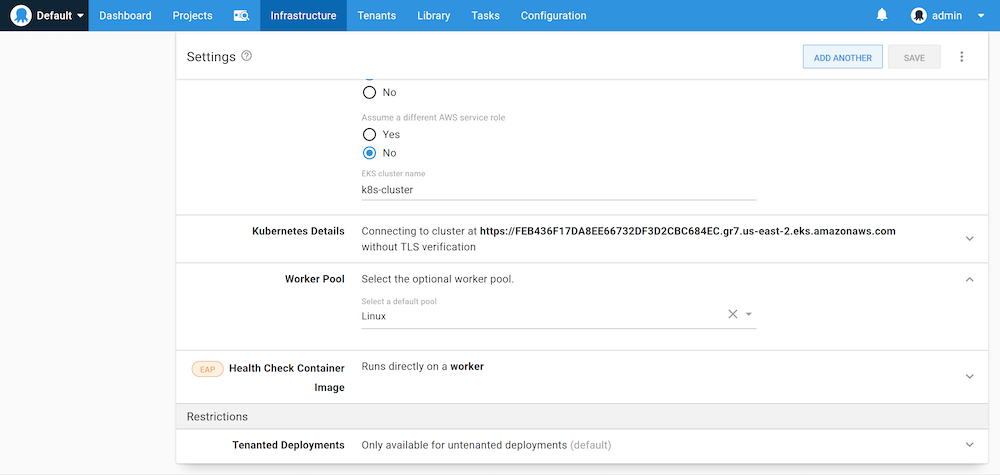Screen dimensions: 1000x475
Task: Open the search icon in the navbar
Action: click(x=241, y=16)
